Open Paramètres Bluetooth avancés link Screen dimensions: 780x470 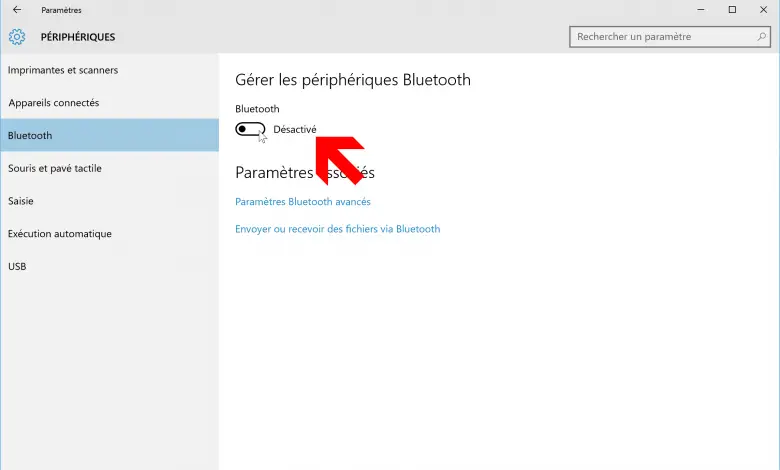click(302, 201)
